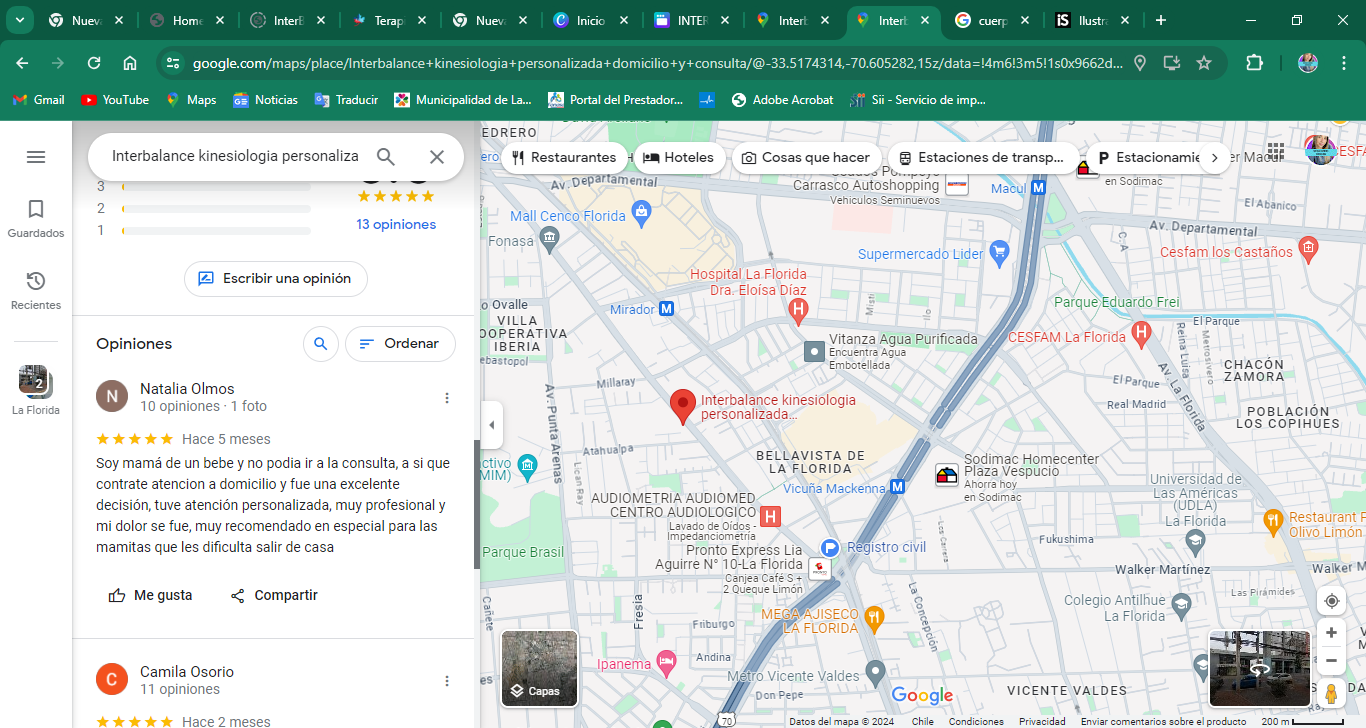The height and width of the screenshot is (728, 1366).
Task: Open a new browser tab with plus
Action: [x=1160, y=20]
